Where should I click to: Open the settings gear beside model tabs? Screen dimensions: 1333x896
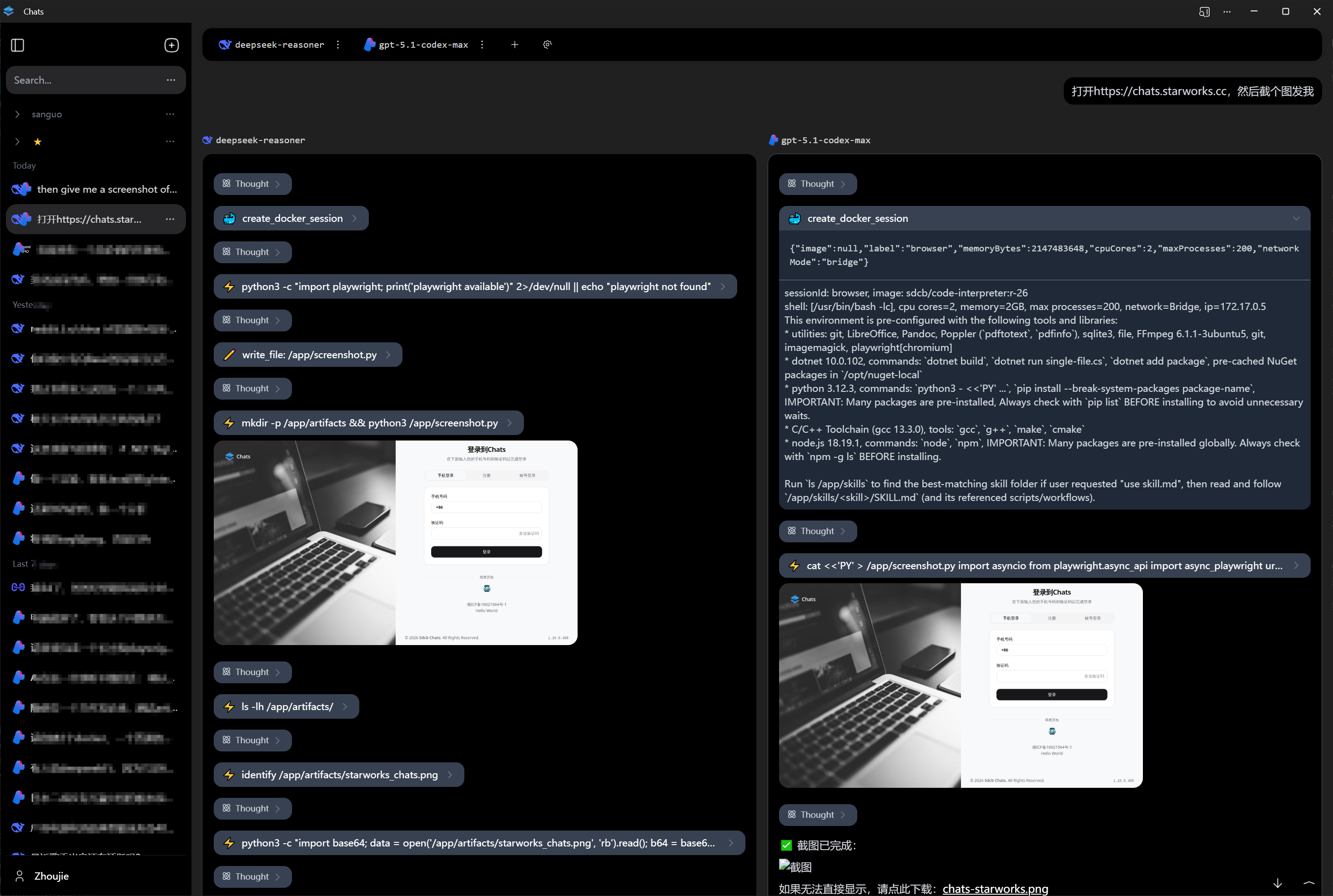tap(547, 45)
